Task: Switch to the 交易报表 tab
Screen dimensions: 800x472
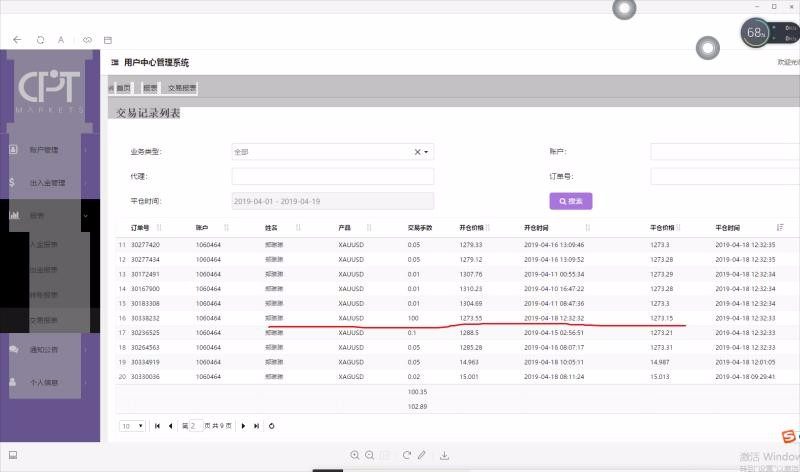Action: point(182,89)
